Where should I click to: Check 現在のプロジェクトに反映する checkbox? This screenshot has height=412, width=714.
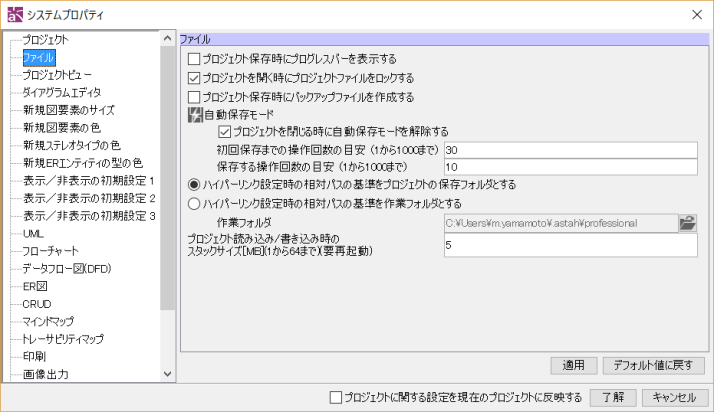(x=336, y=397)
